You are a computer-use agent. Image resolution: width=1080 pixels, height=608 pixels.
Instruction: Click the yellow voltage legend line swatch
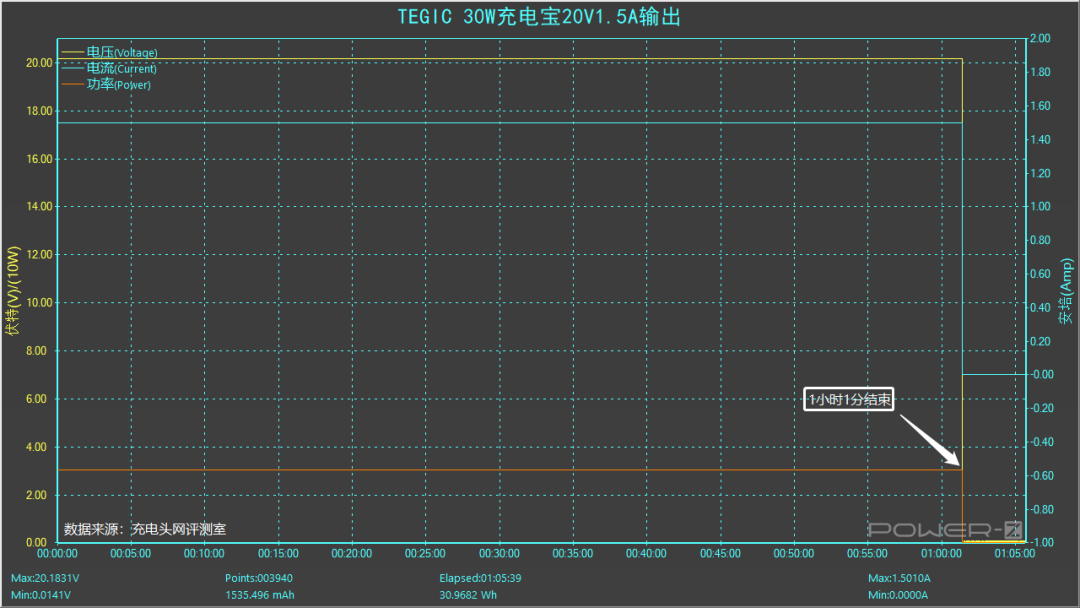(72, 52)
